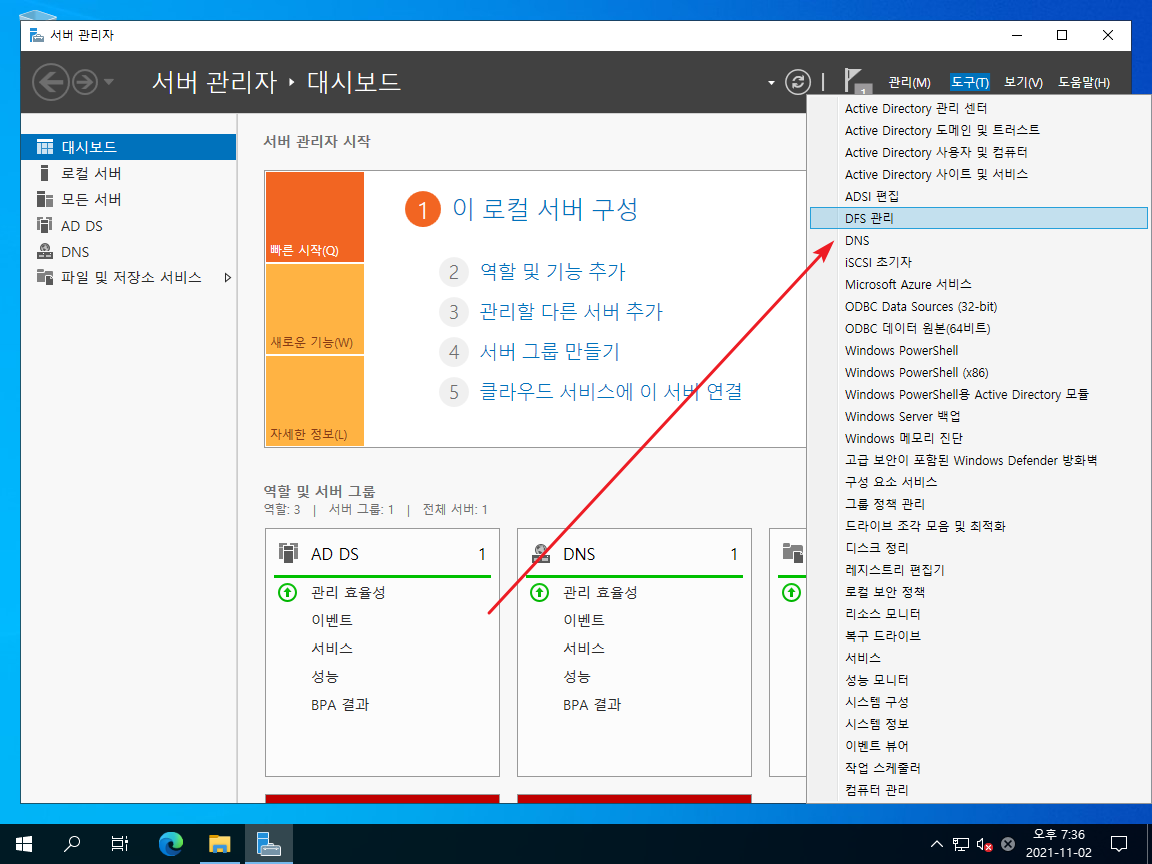Open the navigation history dropdown arrow
This screenshot has height=864, width=1152.
(x=109, y=82)
